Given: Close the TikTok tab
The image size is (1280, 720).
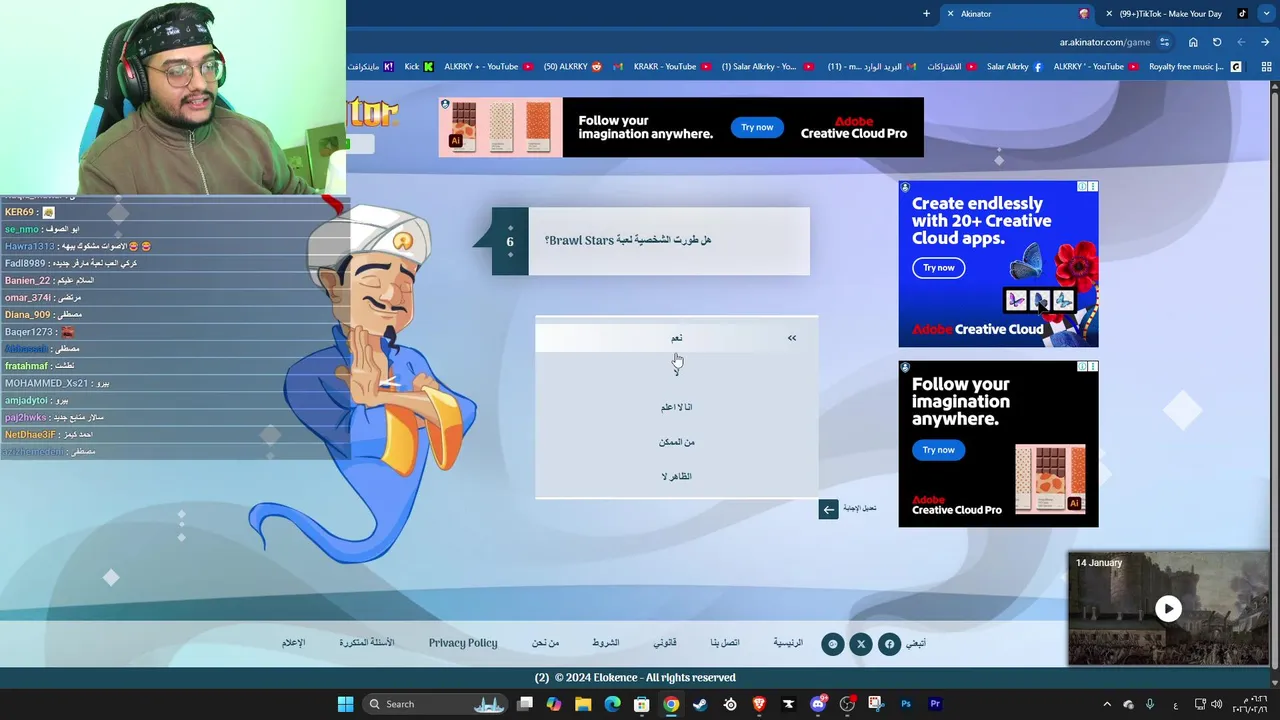Looking at the screenshot, I should (x=1109, y=14).
